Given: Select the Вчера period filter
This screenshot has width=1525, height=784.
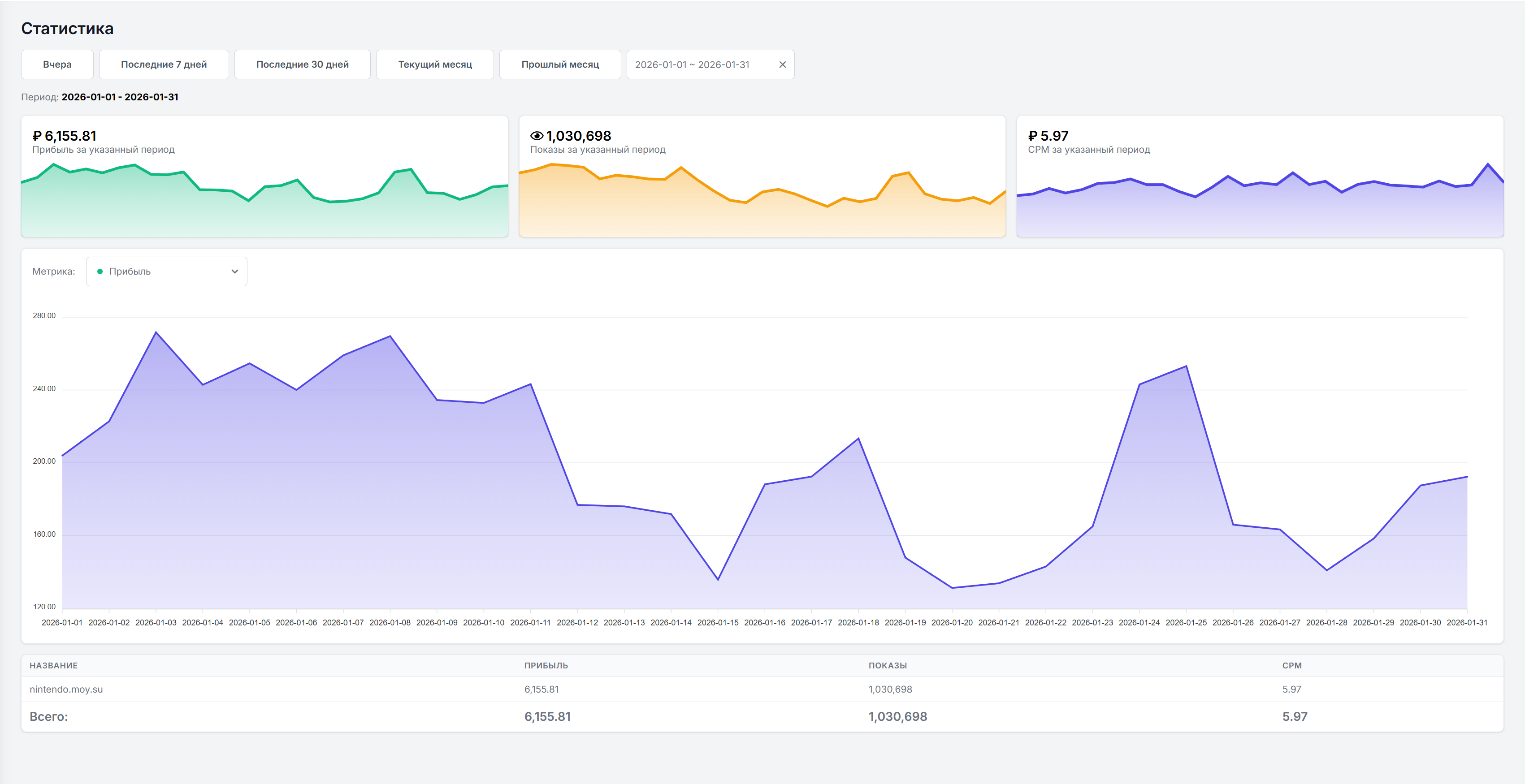Looking at the screenshot, I should (57, 65).
